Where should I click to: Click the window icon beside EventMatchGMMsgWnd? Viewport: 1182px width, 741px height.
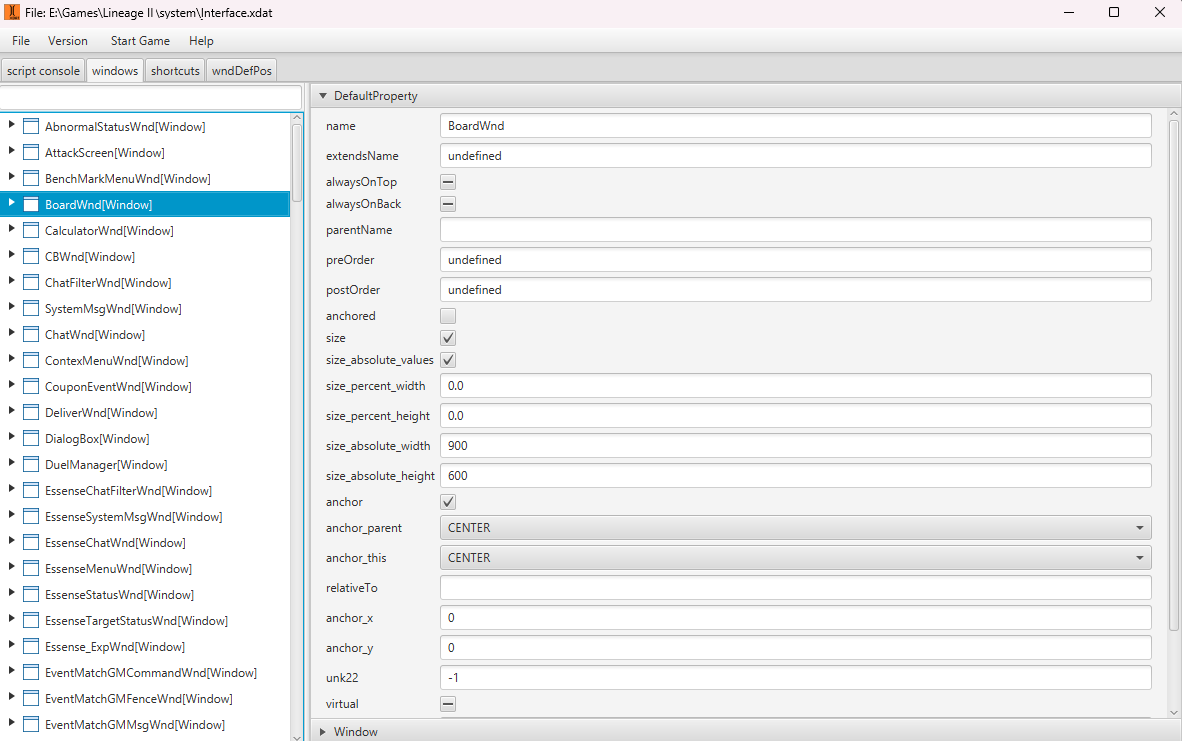coord(31,724)
